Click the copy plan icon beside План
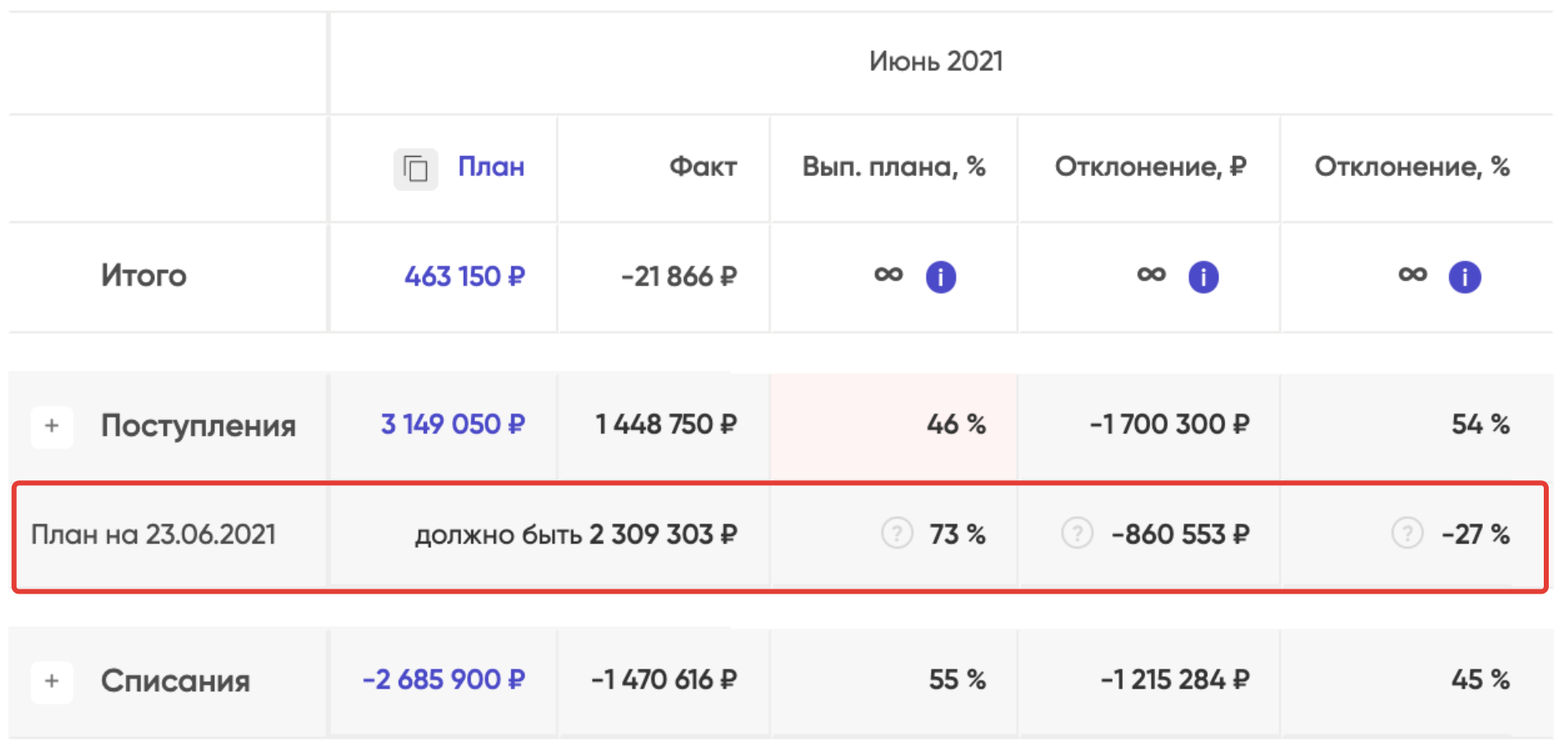The image size is (1568, 747). click(415, 169)
